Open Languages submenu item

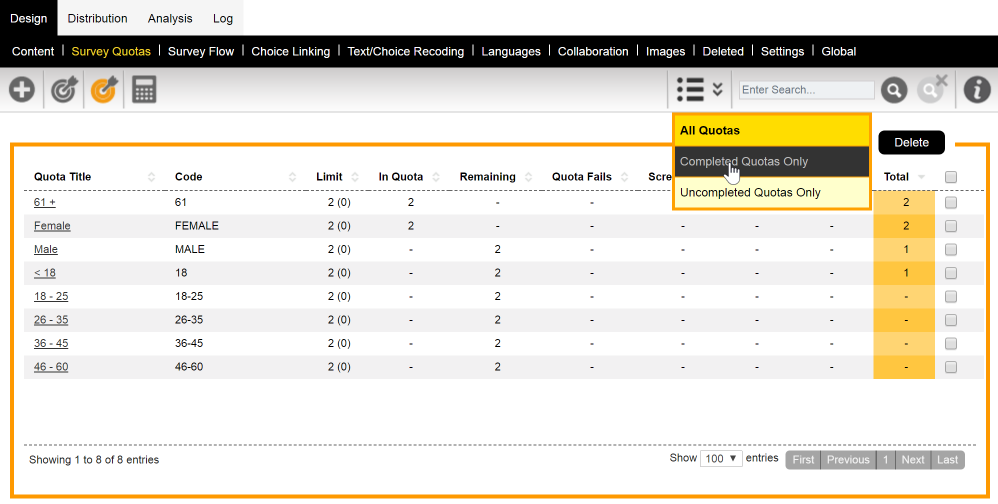coord(511,52)
